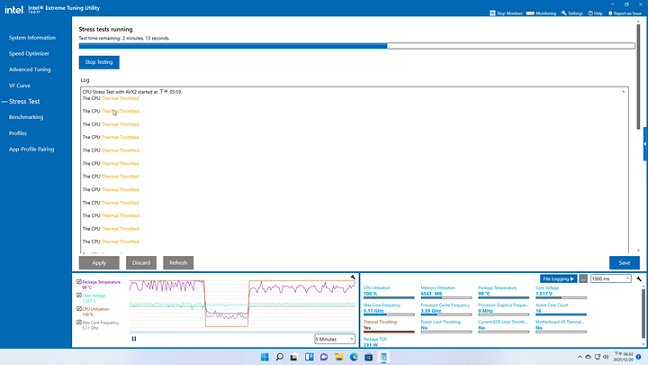Expand the collapsed right side panel arrow

645,144
